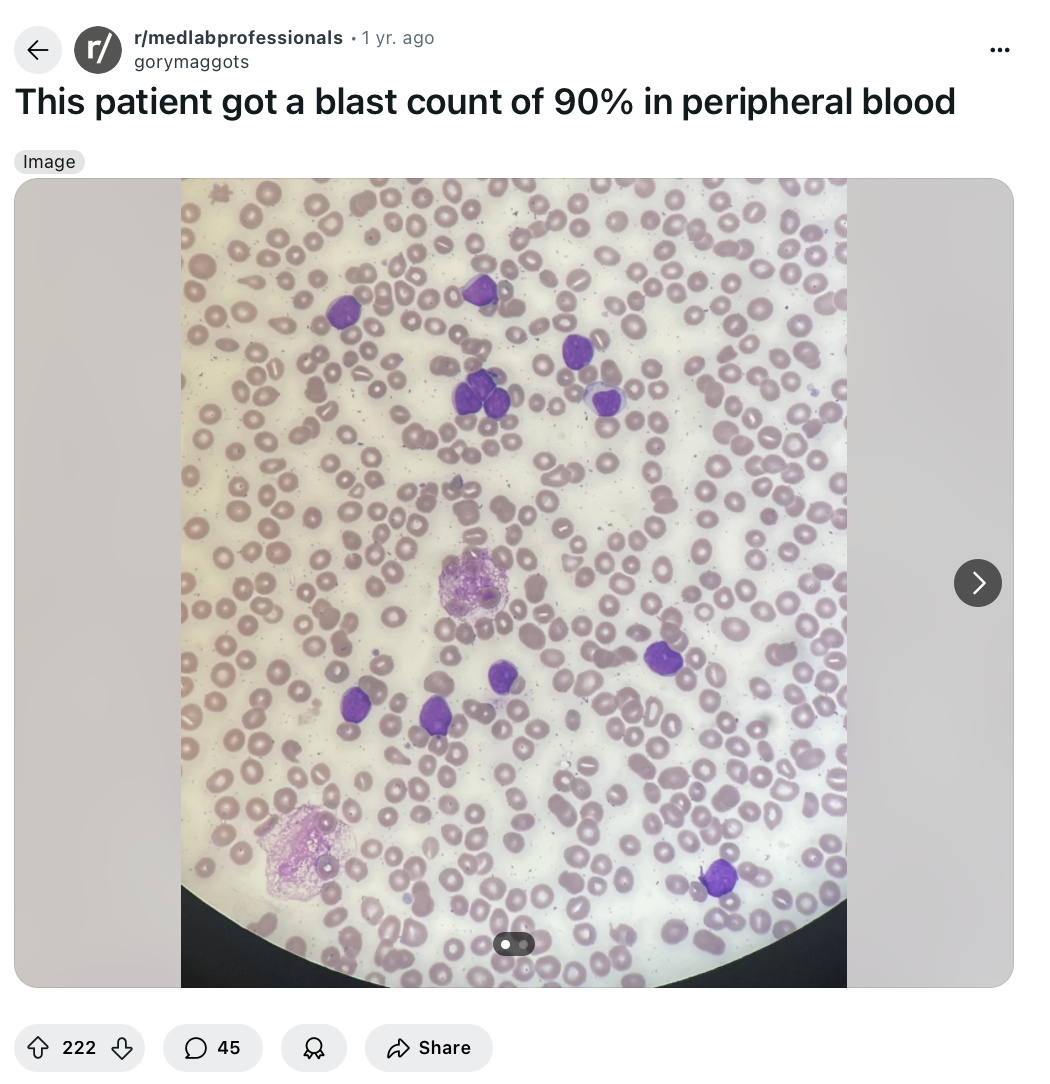This screenshot has height=1084, width=1050.
Task: Visit the r/medlabprofessionals subreddit link
Action: (x=238, y=38)
